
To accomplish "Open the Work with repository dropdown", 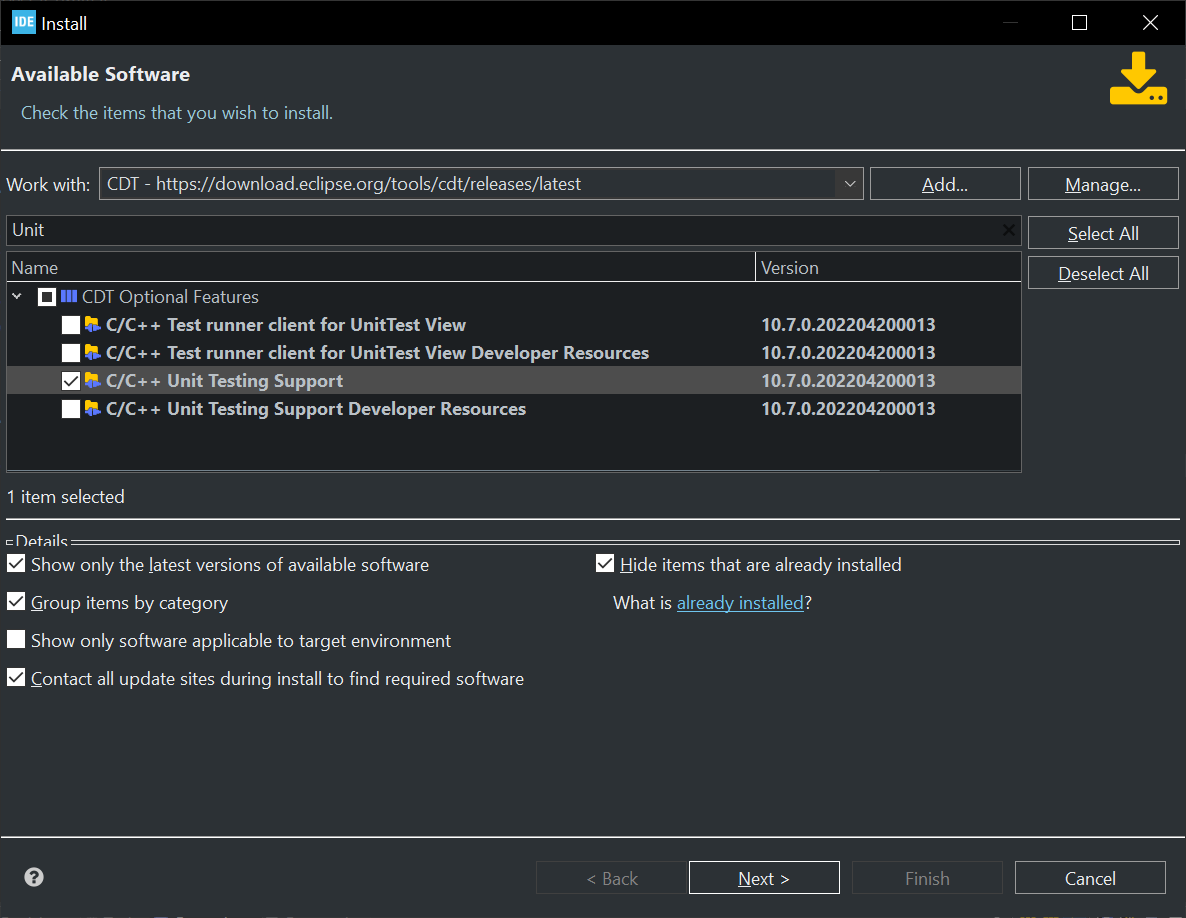I will click(849, 184).
